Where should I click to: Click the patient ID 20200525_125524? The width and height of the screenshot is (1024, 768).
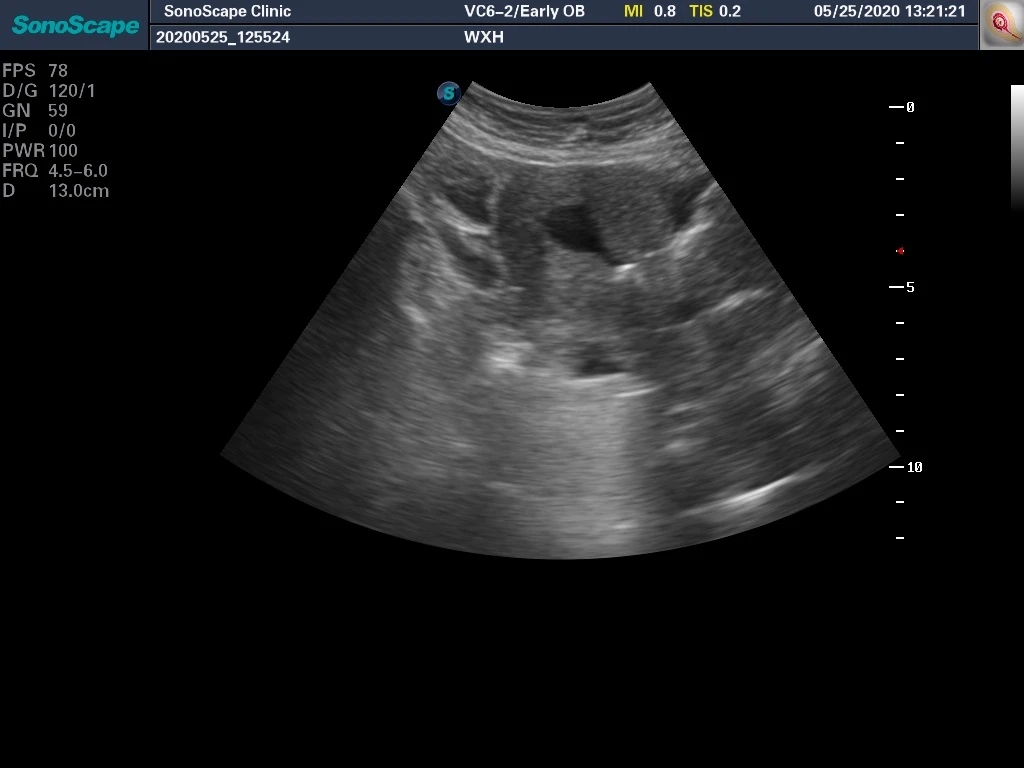(215, 37)
